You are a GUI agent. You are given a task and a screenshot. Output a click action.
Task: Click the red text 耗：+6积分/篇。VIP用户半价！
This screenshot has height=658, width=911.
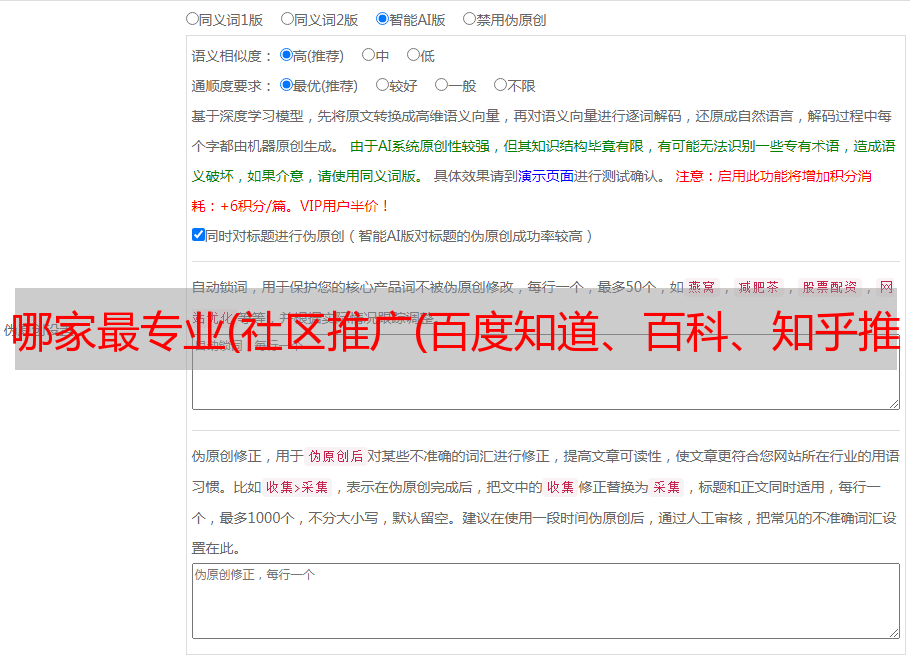[x=290, y=206]
